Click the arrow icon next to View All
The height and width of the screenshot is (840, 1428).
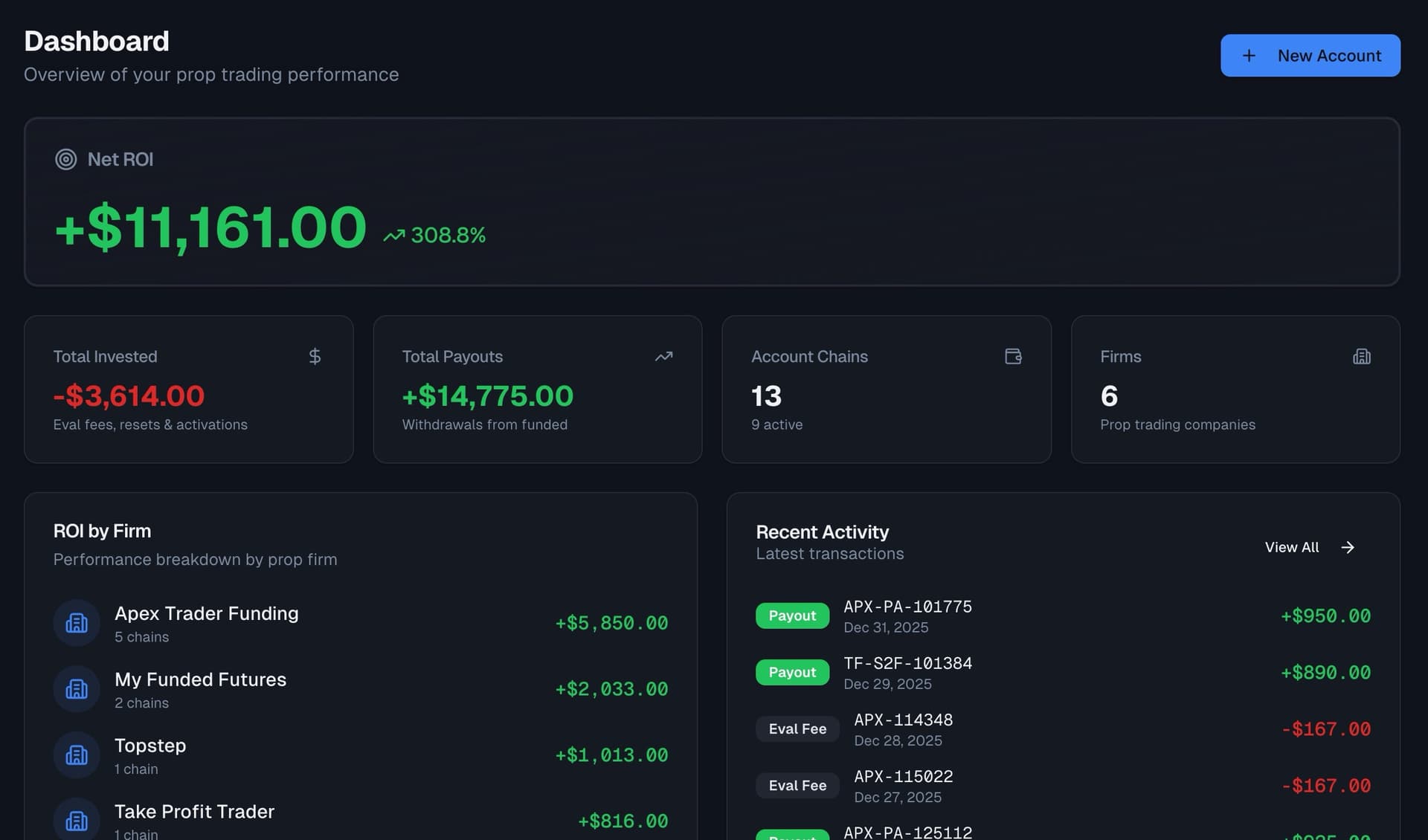click(1348, 547)
